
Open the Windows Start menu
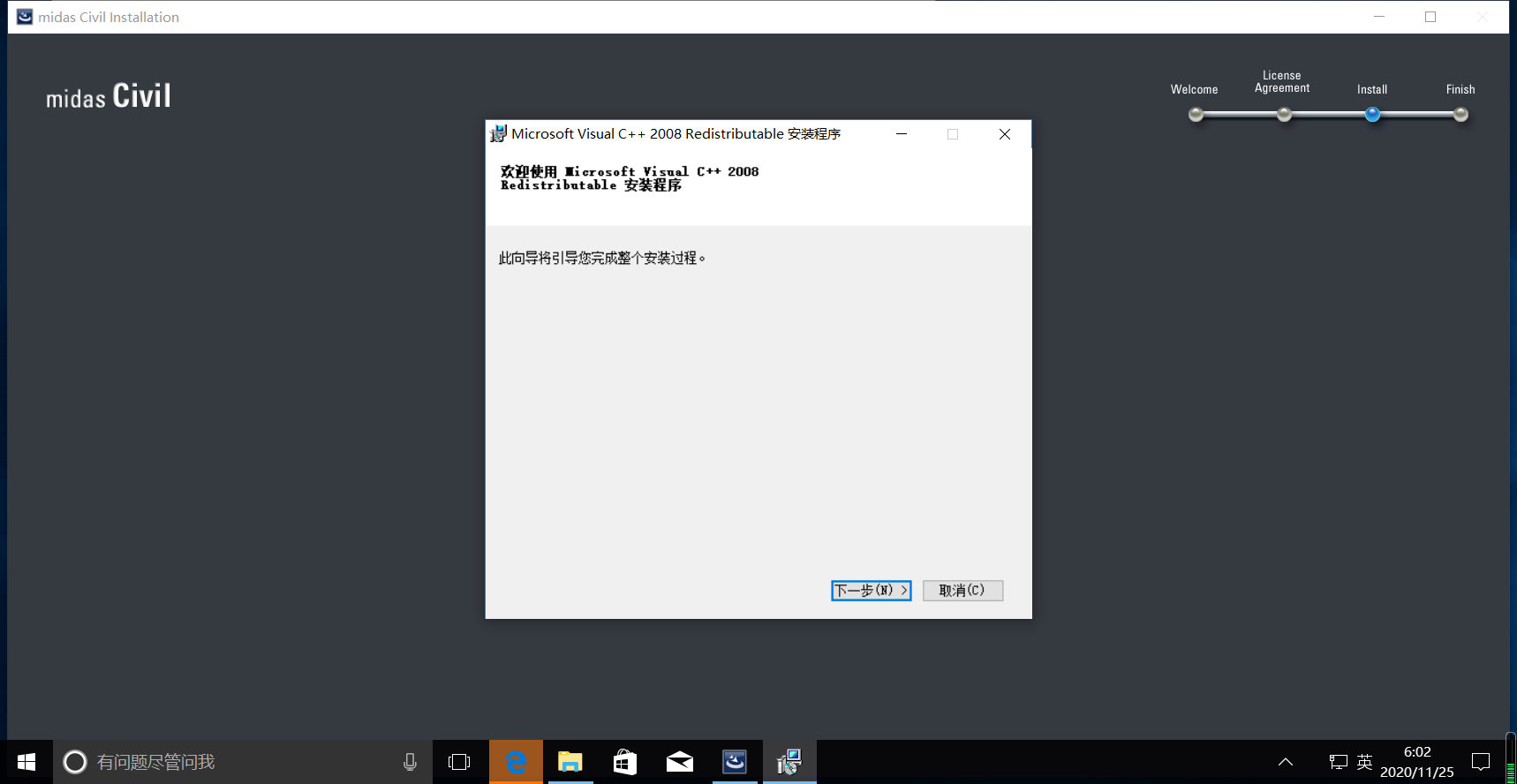26,762
